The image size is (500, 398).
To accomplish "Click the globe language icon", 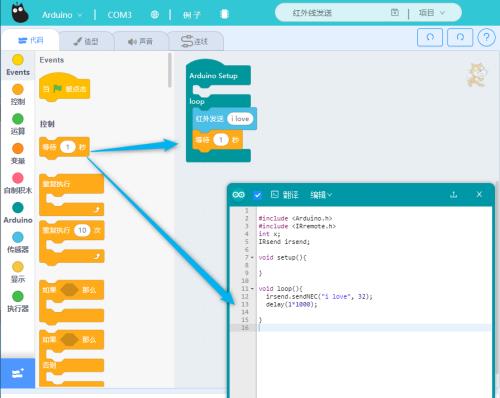I will click(155, 15).
